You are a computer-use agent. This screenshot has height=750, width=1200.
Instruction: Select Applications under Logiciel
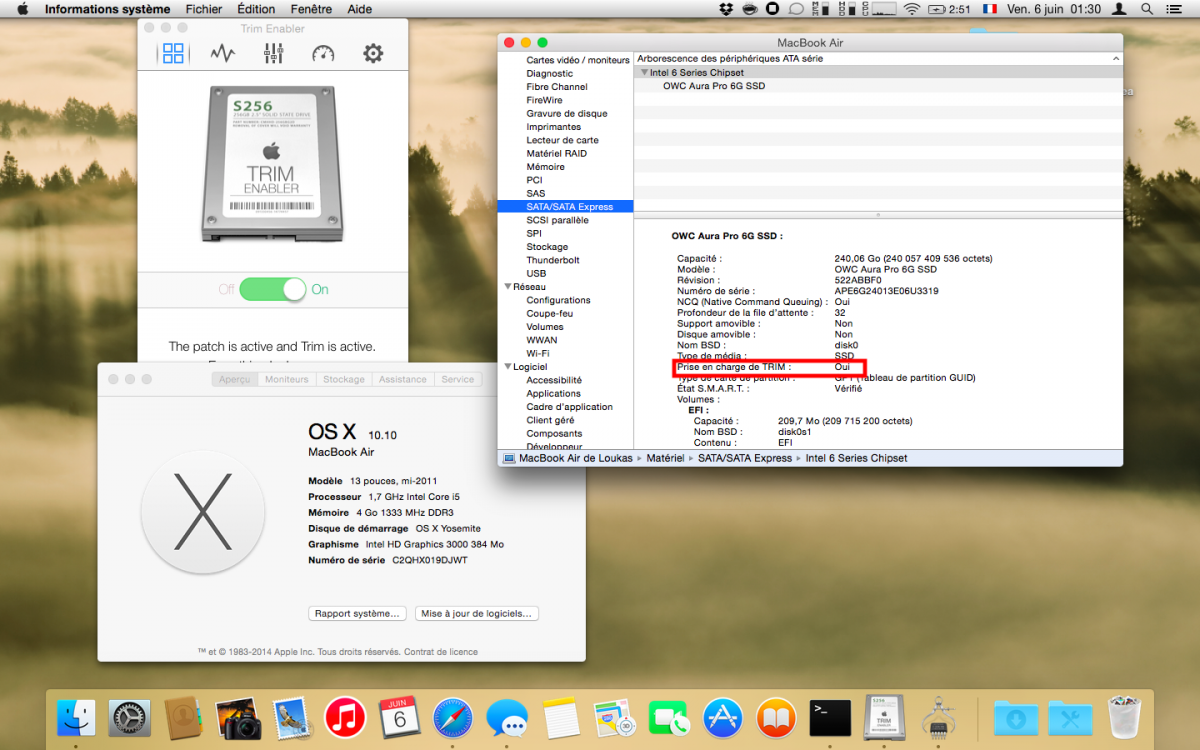point(554,393)
